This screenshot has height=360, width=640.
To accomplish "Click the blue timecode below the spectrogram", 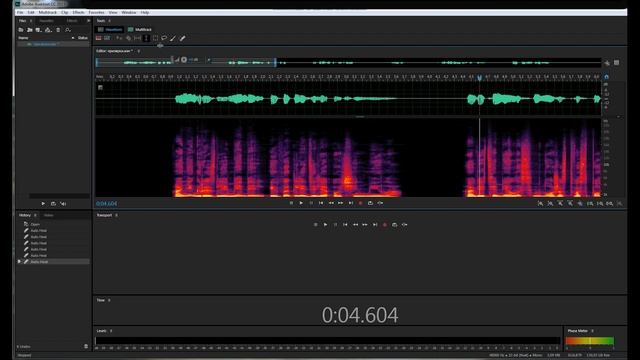I will tap(107, 203).
